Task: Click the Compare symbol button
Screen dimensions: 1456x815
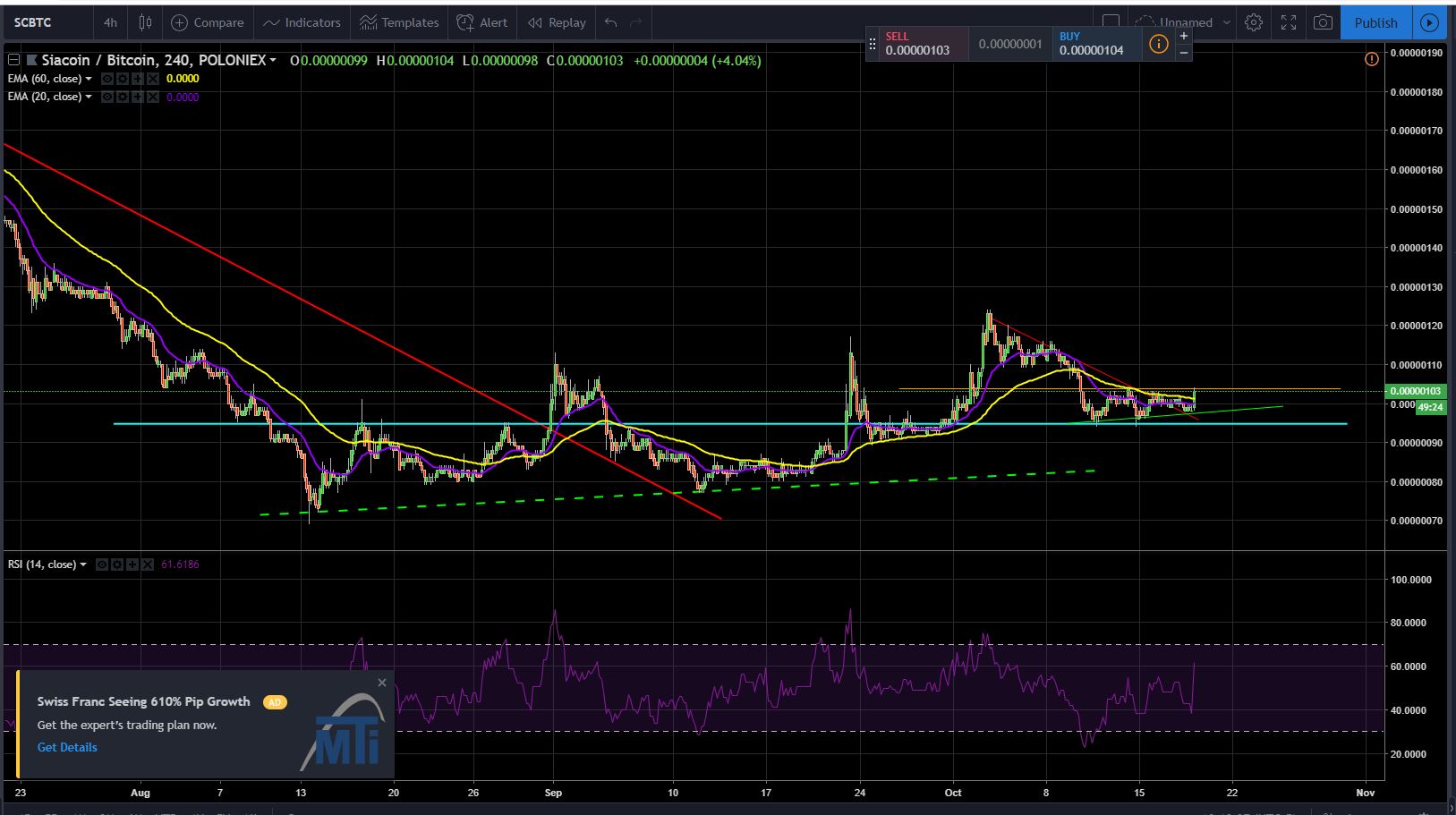Action: [x=207, y=22]
